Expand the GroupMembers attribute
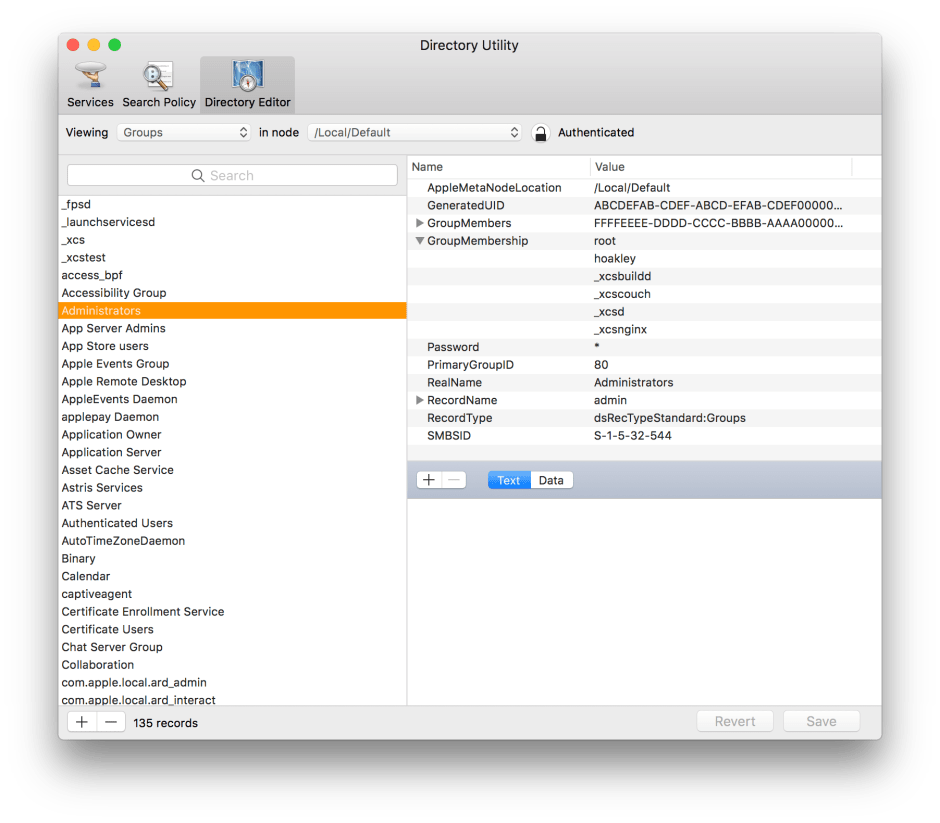This screenshot has width=940, height=823. click(420, 223)
